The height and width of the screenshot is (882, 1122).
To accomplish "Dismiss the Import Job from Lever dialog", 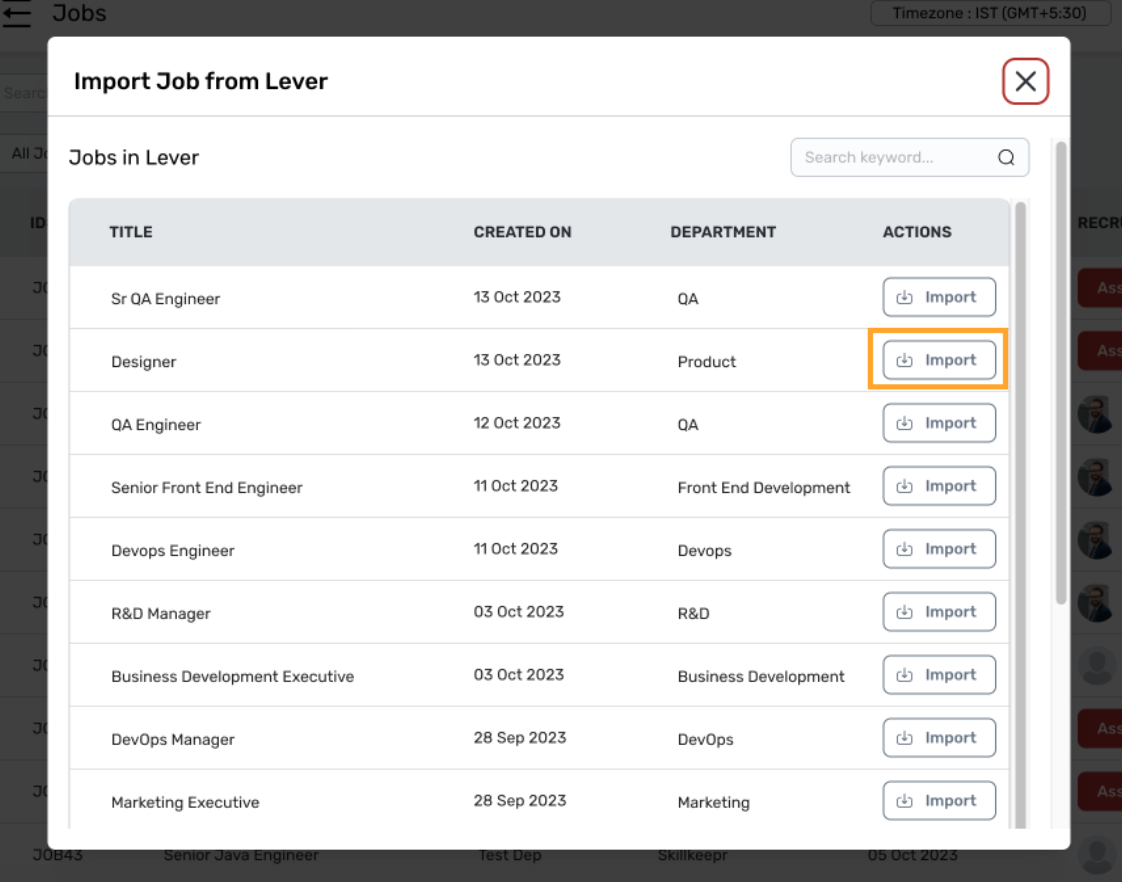I will (x=1025, y=81).
